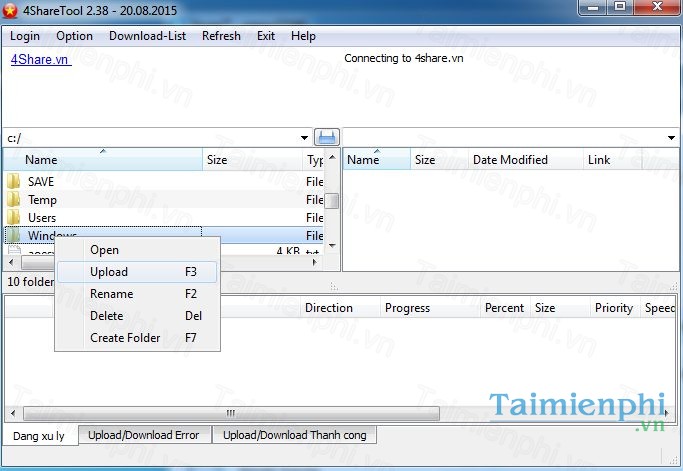This screenshot has height=471, width=683.
Task: Click the 4ShareTool app icon in title bar
Action: pyautogui.click(x=10, y=10)
